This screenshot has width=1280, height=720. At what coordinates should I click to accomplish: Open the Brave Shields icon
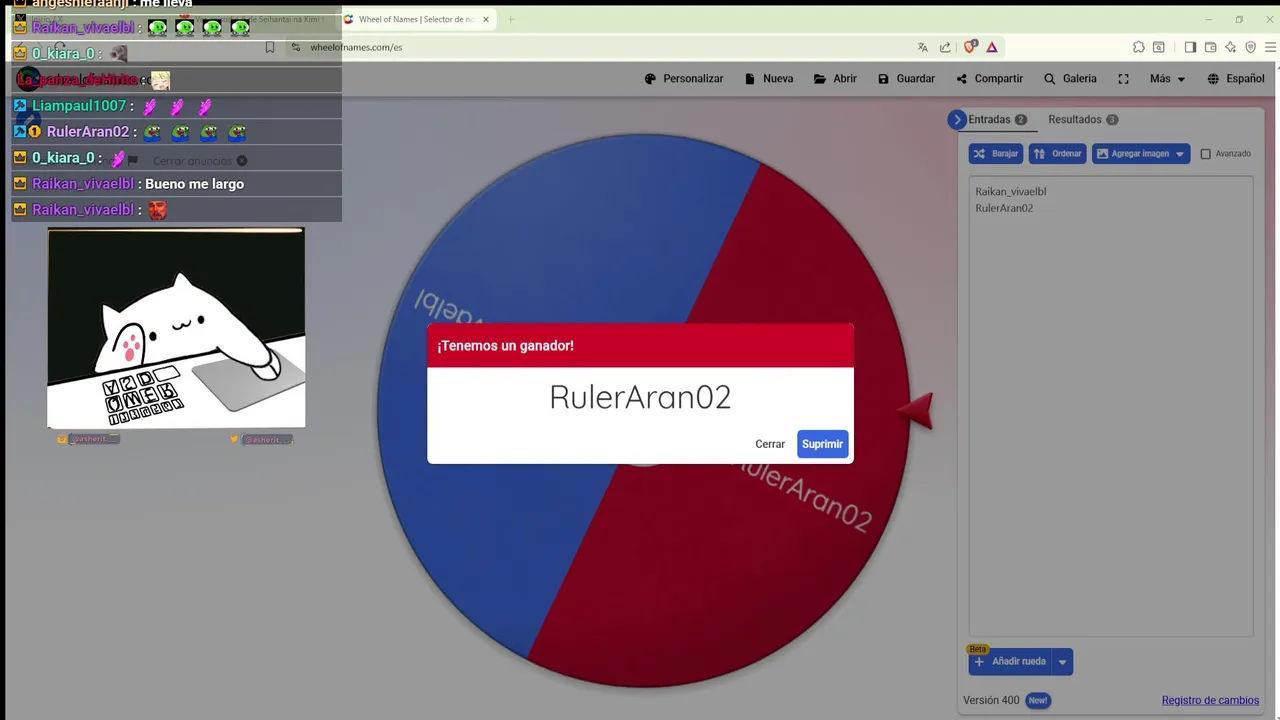(x=970, y=47)
